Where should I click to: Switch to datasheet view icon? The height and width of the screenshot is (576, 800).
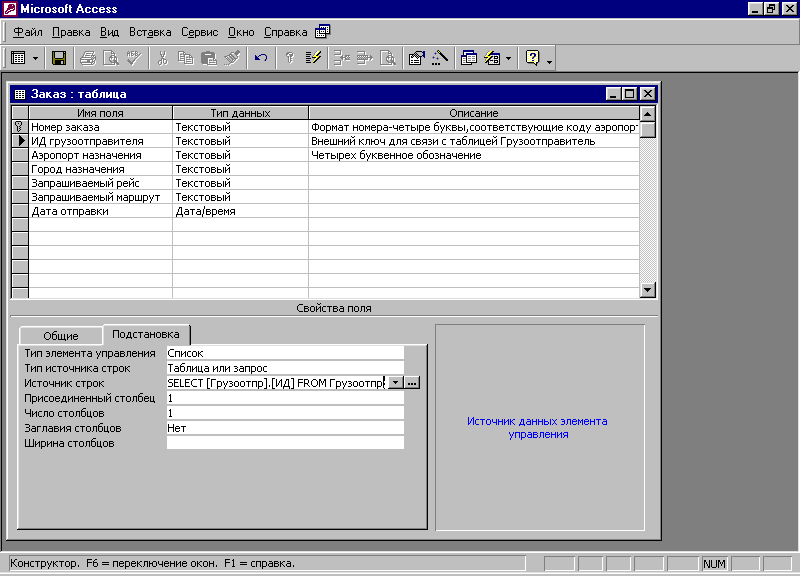pyautogui.click(x=18, y=58)
